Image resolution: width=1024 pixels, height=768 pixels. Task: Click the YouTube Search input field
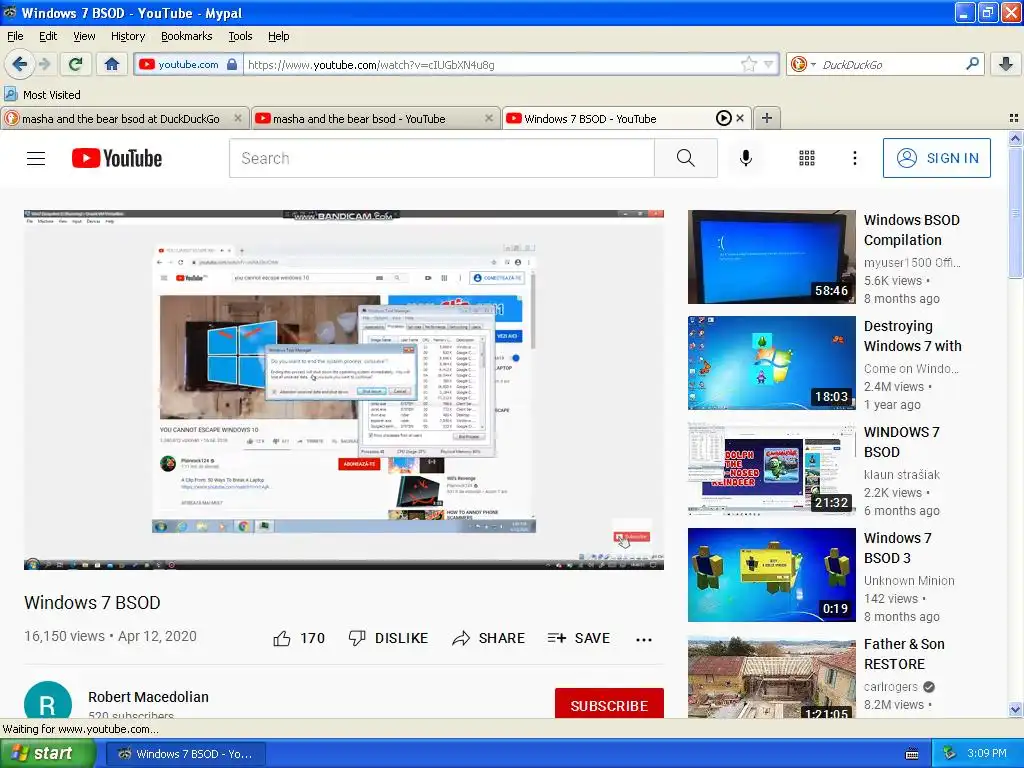(x=441, y=158)
